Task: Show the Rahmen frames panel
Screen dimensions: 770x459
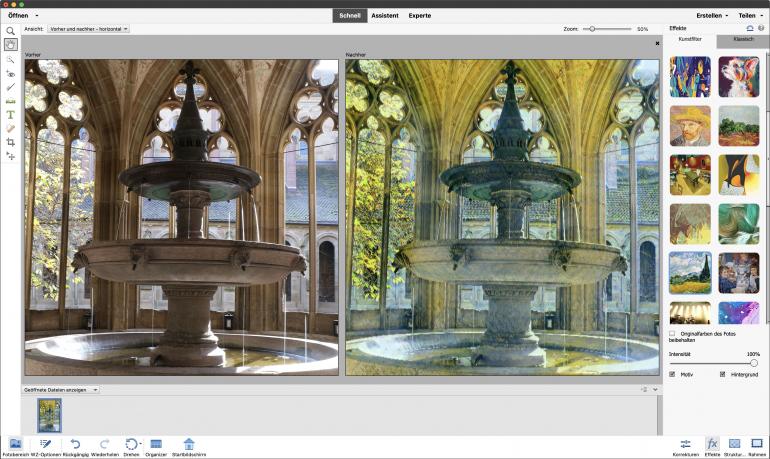Action: [x=757, y=445]
